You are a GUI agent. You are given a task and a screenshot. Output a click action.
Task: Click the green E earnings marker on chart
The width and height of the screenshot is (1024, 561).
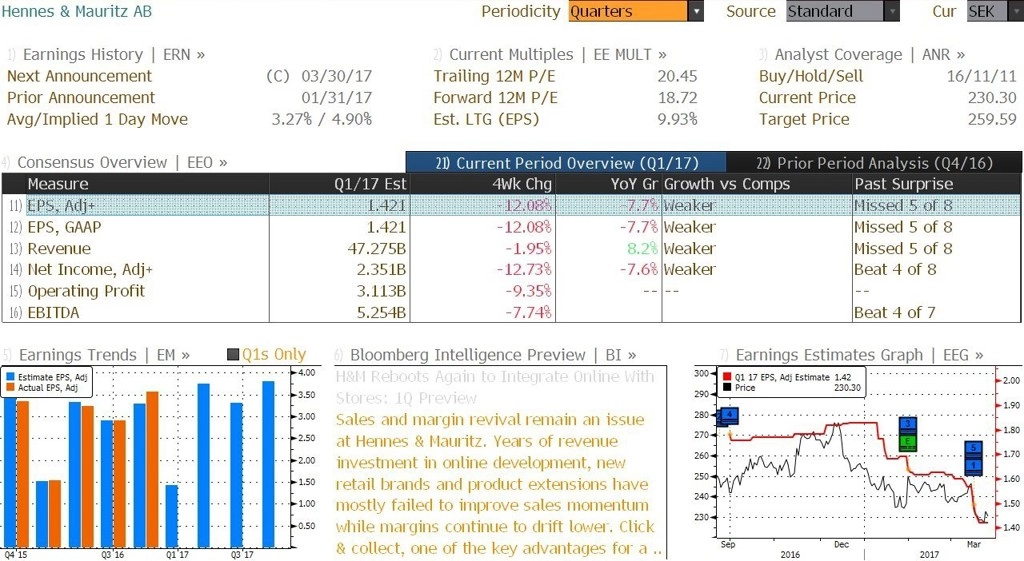[x=908, y=441]
